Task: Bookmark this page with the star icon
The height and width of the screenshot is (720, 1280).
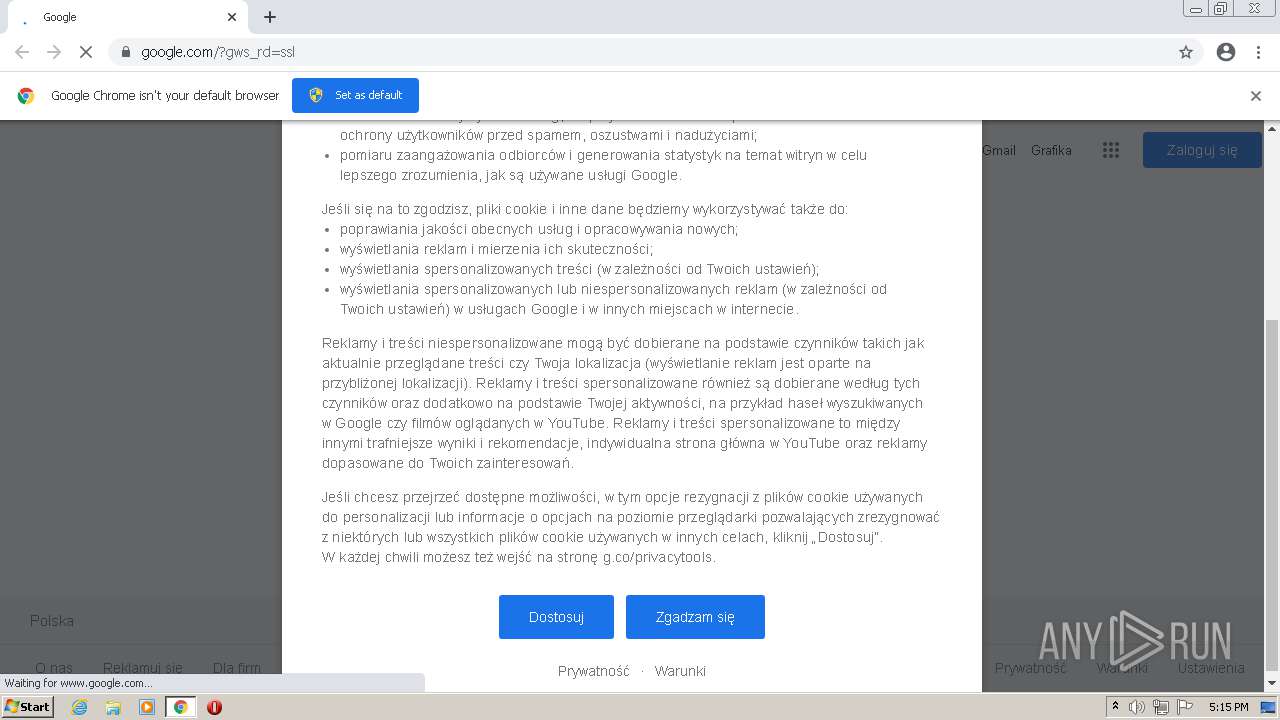Action: (1186, 52)
